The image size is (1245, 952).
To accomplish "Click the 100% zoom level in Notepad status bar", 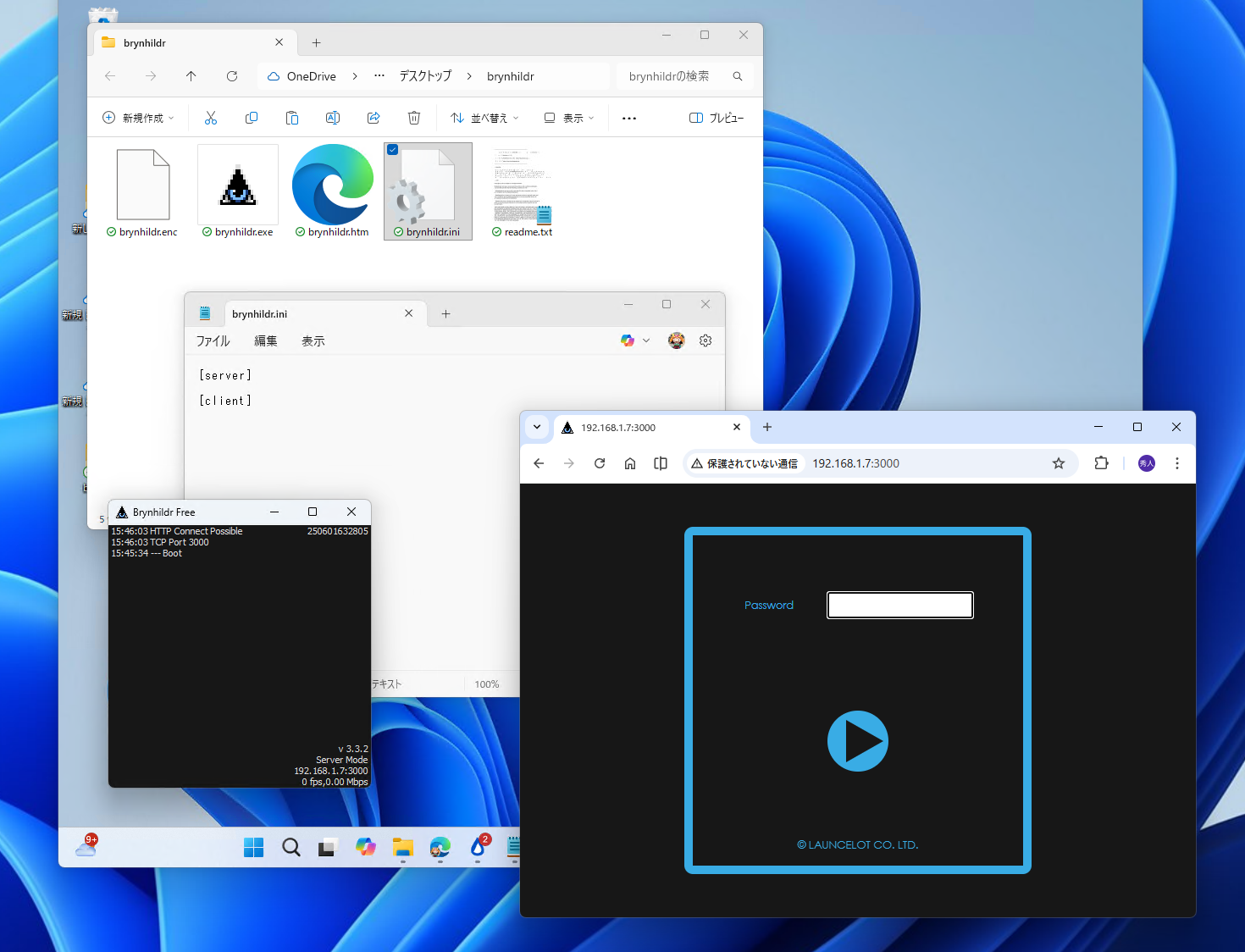I will point(487,684).
